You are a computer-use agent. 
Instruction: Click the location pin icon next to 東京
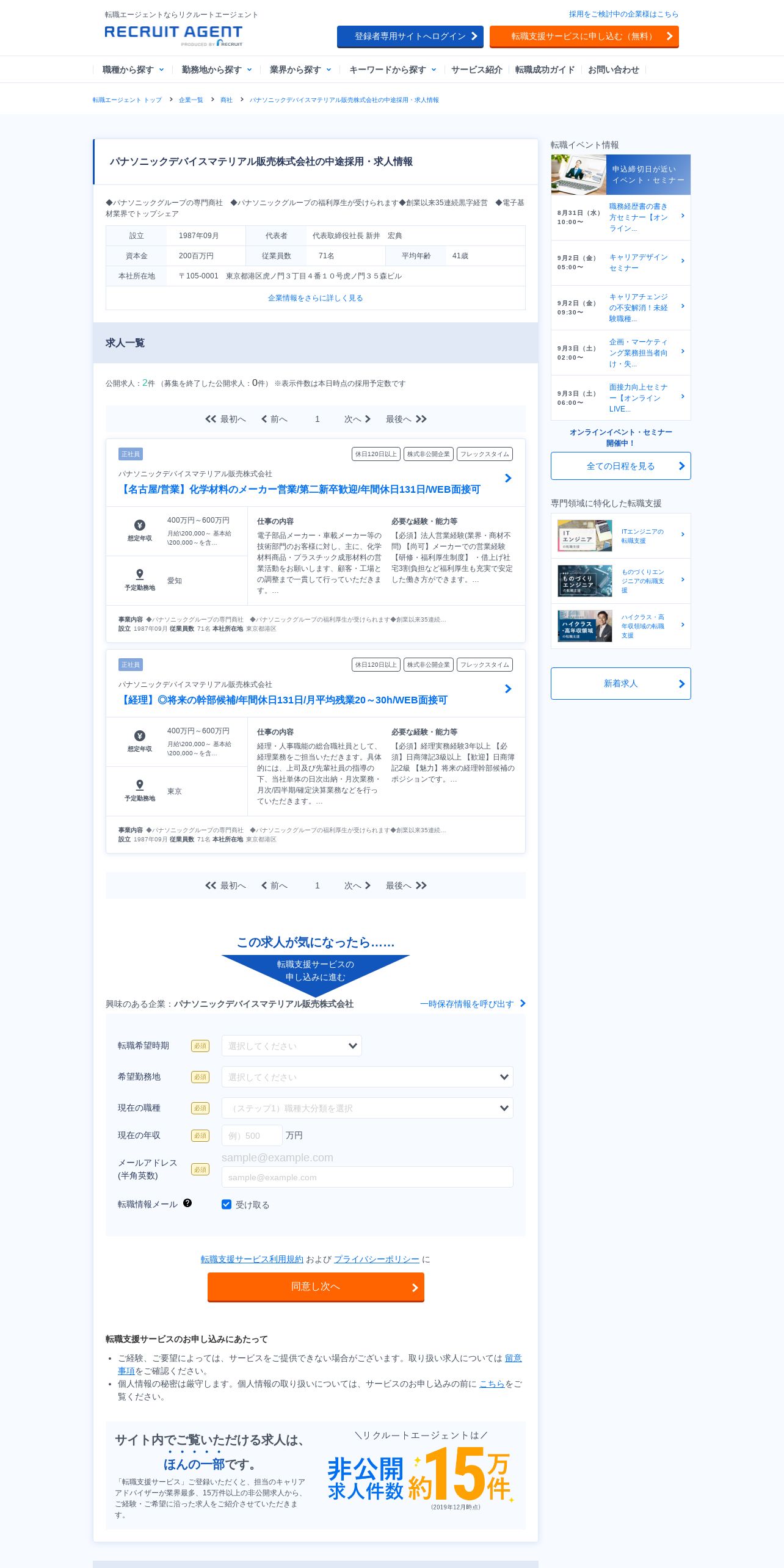click(140, 785)
